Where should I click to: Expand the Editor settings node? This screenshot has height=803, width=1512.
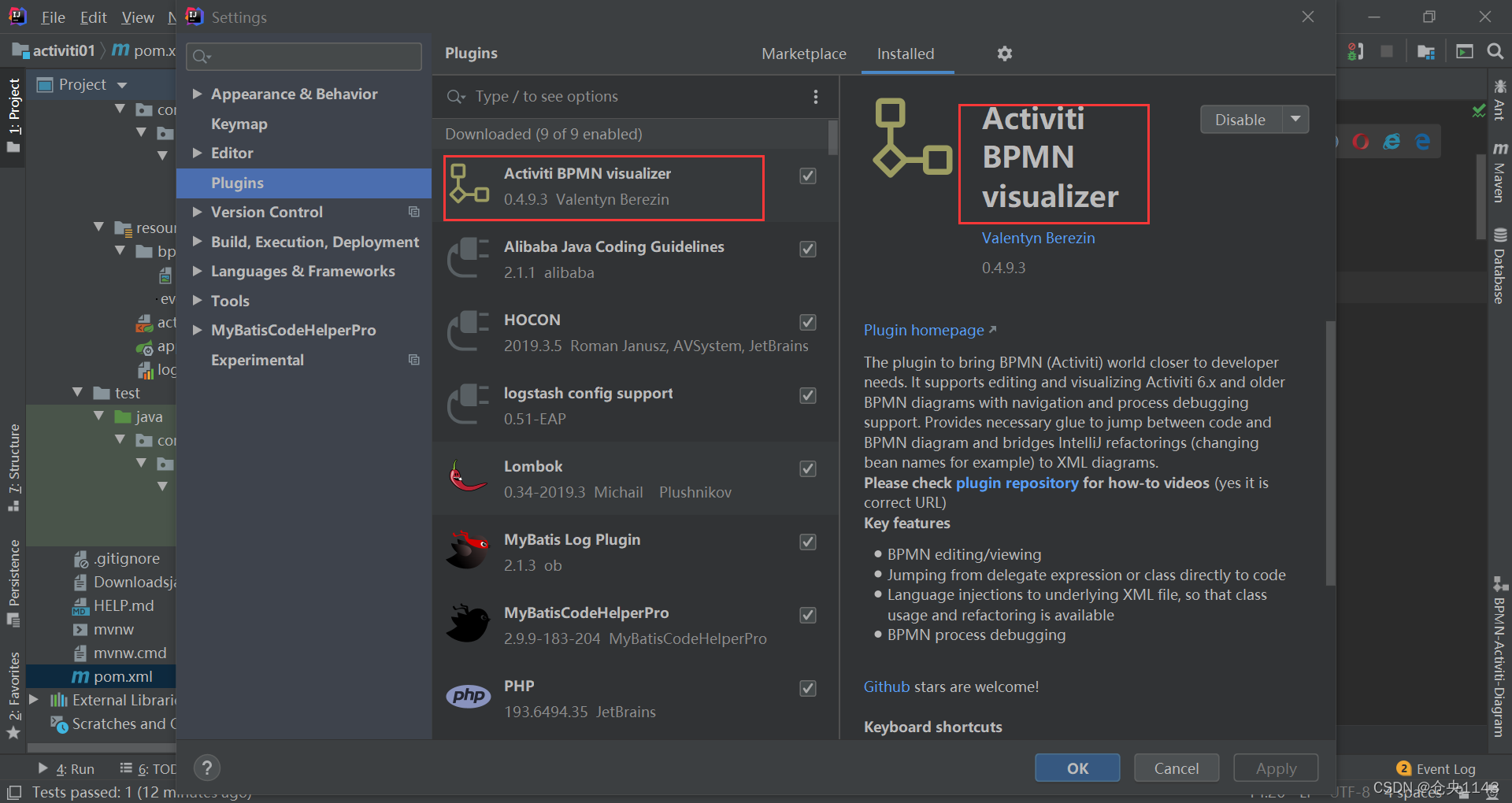197,153
